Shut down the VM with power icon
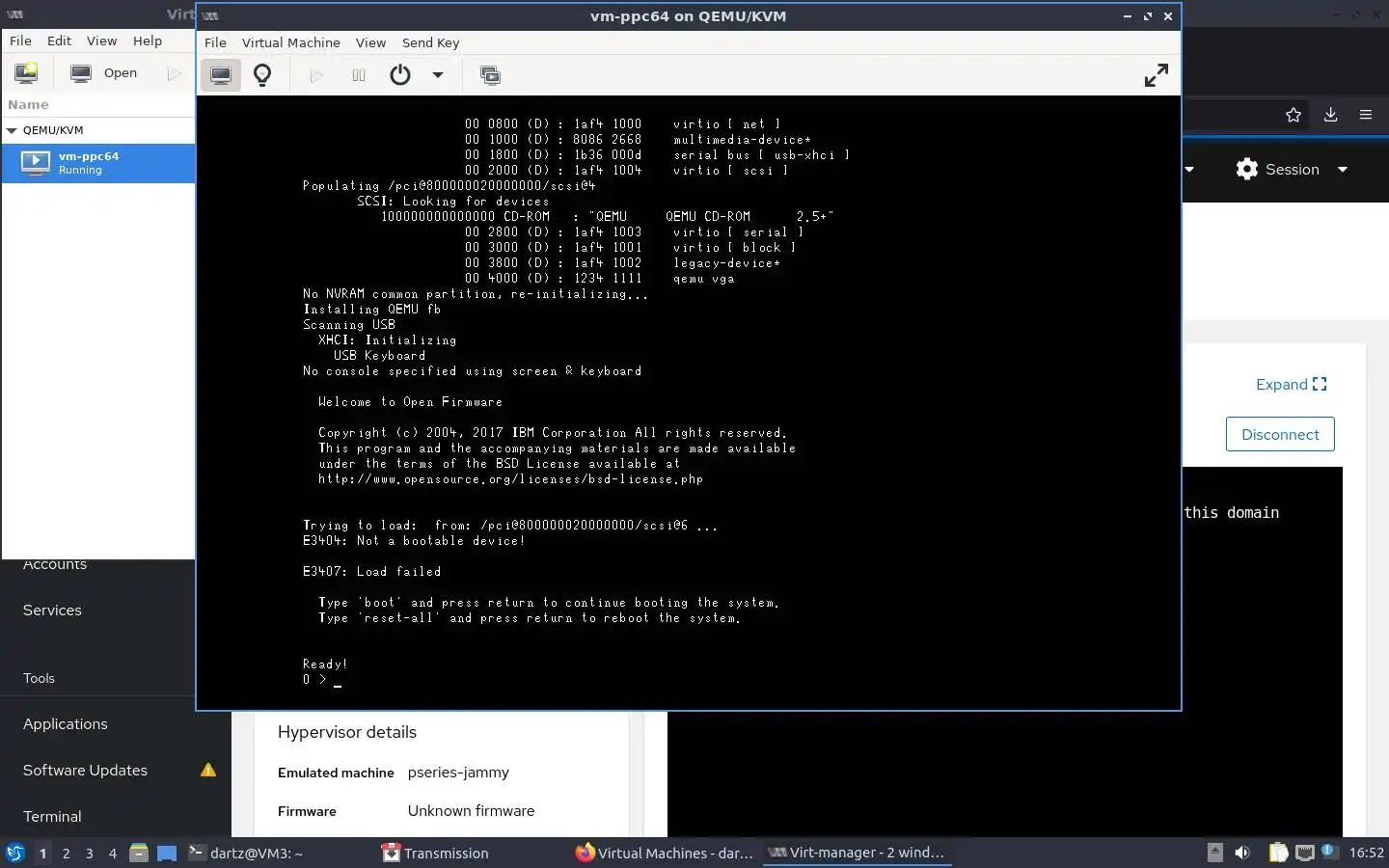Viewport: 1389px width, 868px height. [400, 75]
